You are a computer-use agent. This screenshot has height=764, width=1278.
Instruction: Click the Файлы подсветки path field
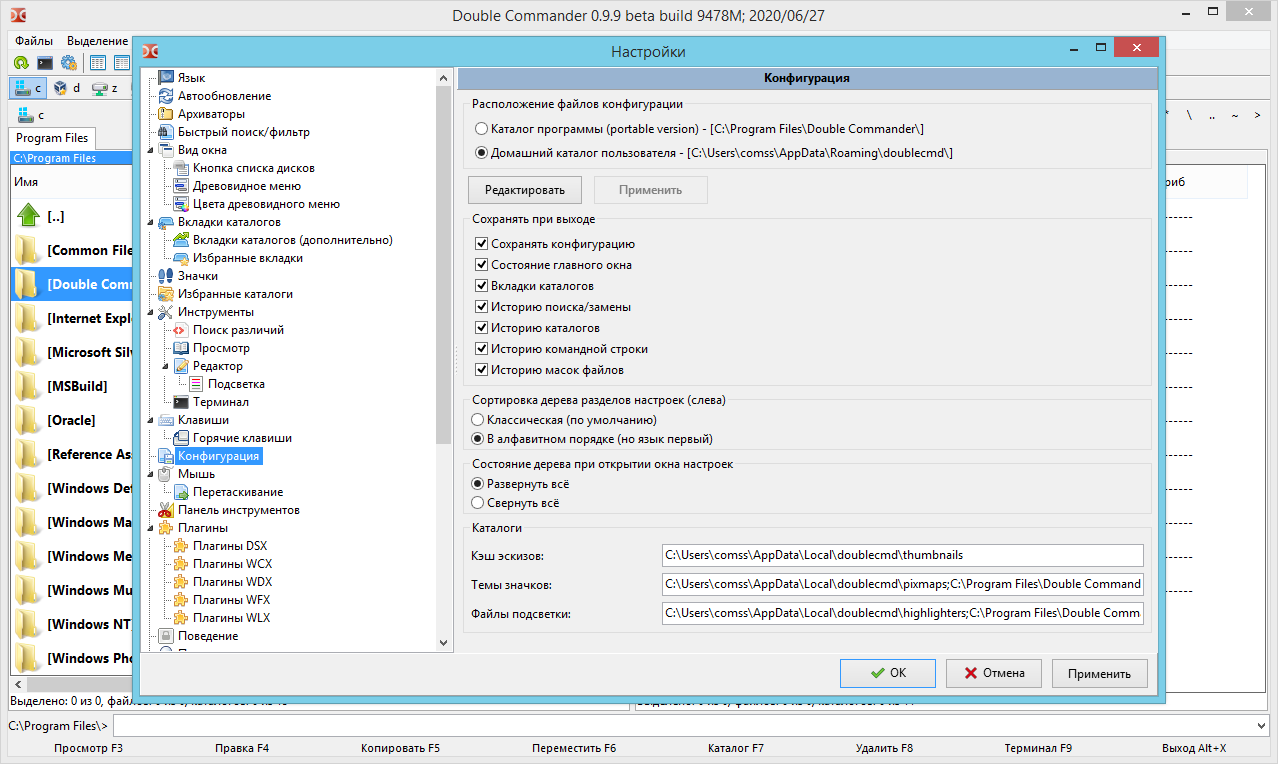point(902,613)
